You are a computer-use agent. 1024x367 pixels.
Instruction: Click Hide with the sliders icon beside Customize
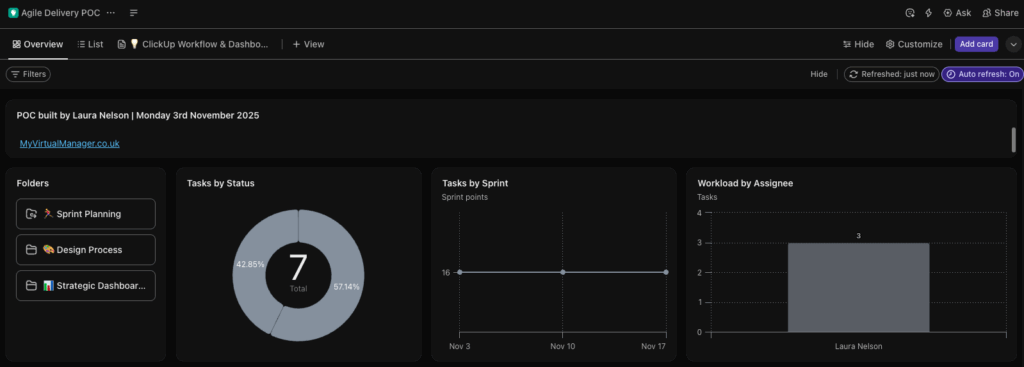point(858,44)
